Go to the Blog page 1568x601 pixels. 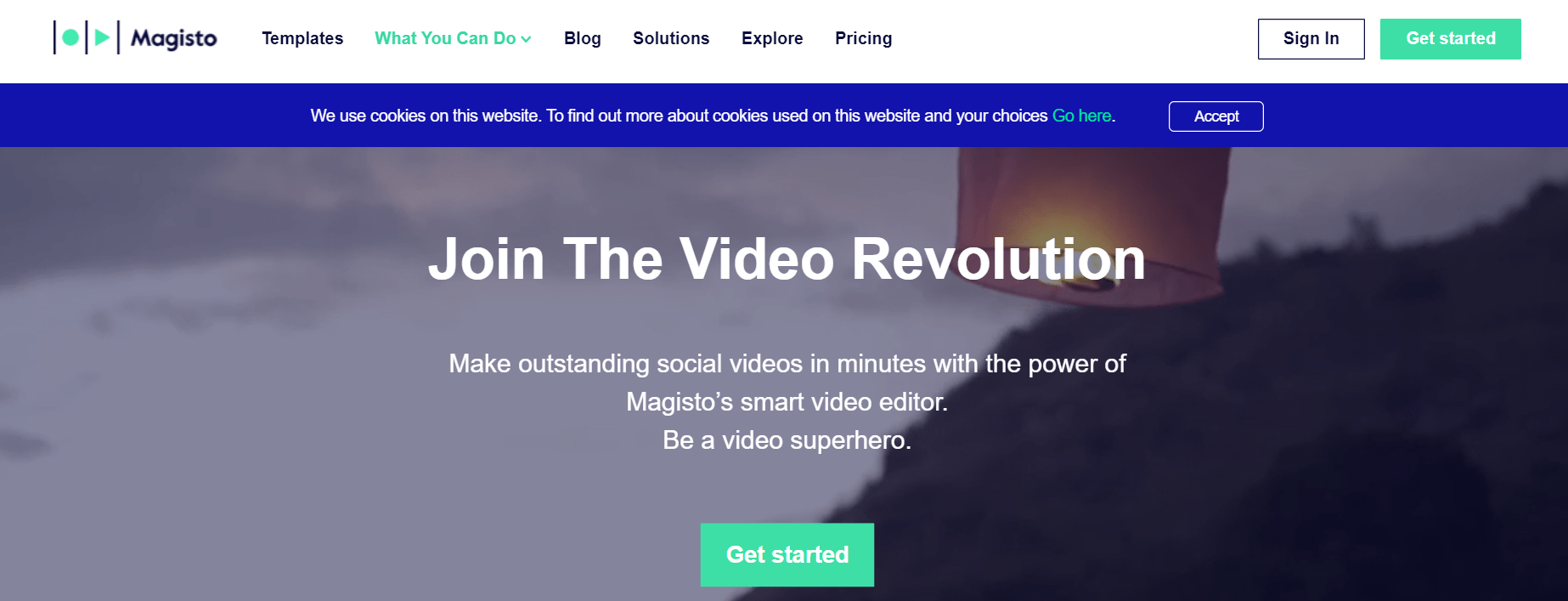583,38
